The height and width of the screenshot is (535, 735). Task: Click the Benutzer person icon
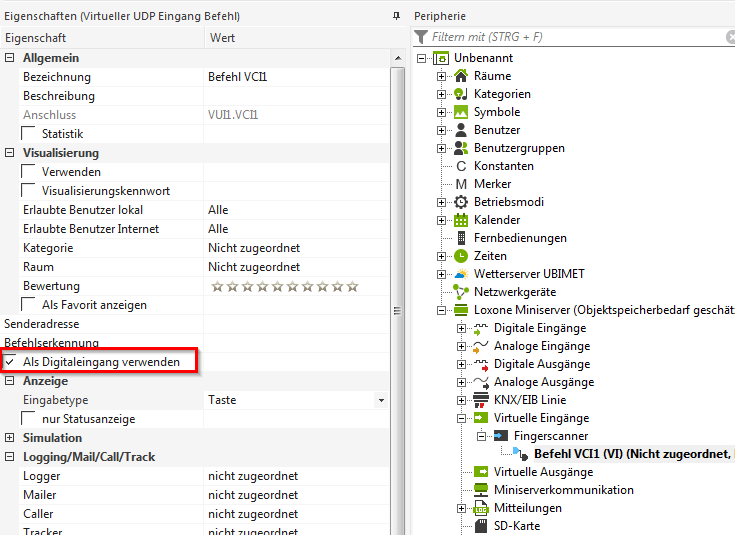(x=461, y=130)
